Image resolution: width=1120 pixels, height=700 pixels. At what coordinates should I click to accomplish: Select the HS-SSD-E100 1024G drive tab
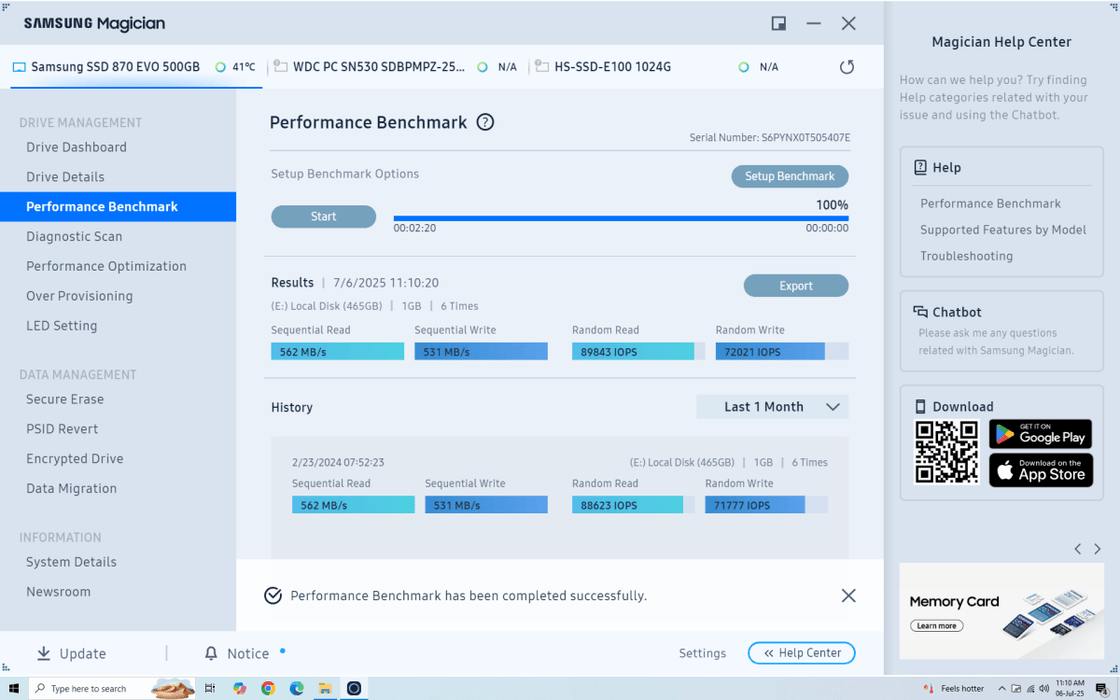(x=612, y=67)
